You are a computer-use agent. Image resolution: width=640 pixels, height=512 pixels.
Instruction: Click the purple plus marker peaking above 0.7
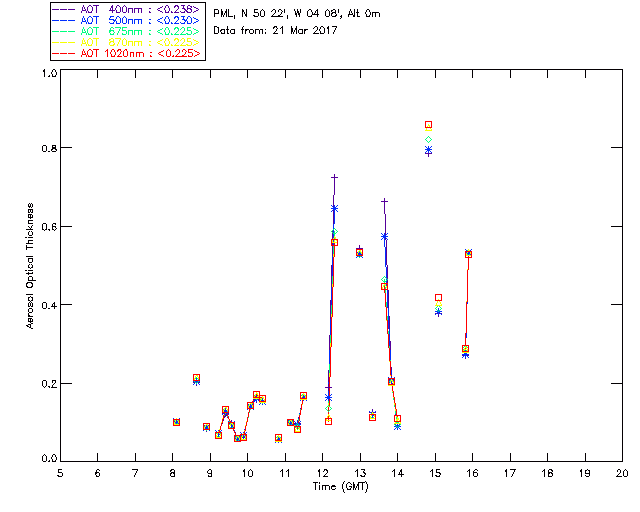coord(335,177)
